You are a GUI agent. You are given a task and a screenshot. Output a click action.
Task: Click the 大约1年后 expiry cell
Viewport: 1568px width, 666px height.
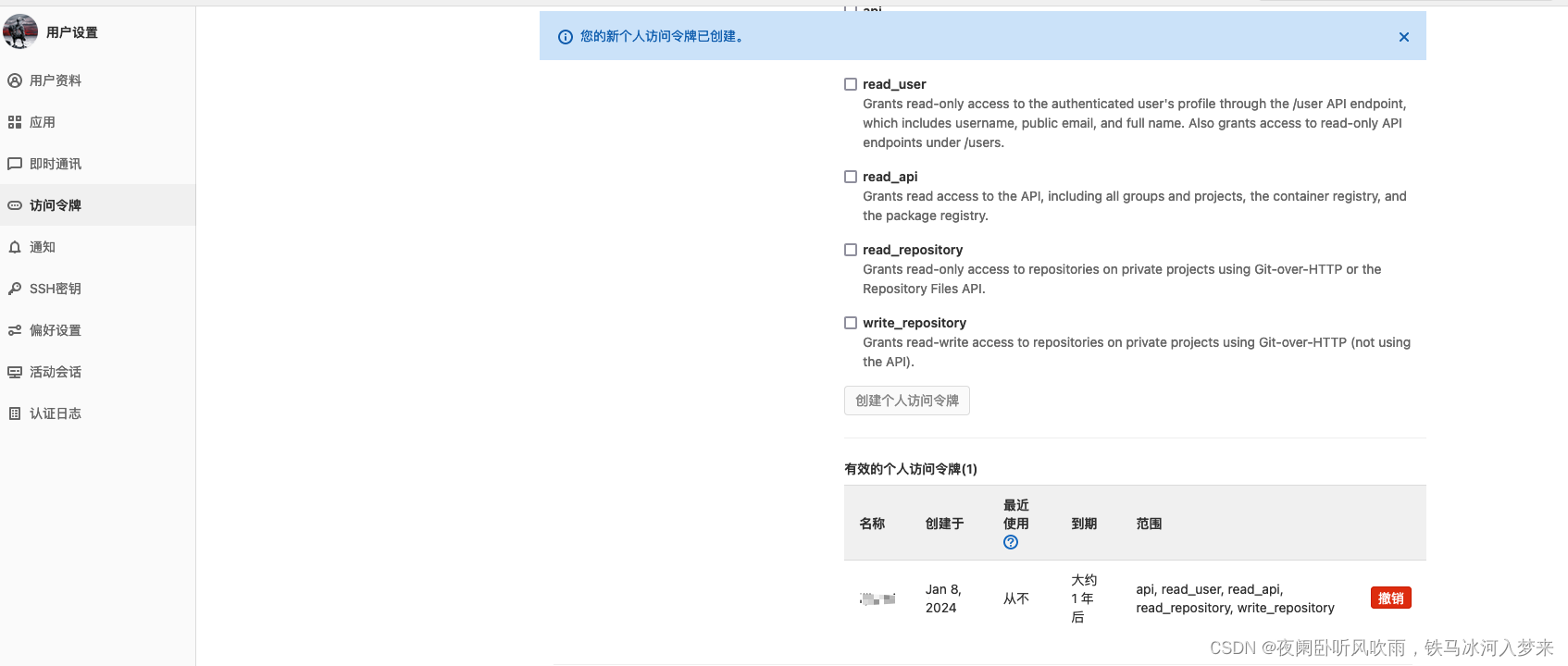pos(1084,598)
